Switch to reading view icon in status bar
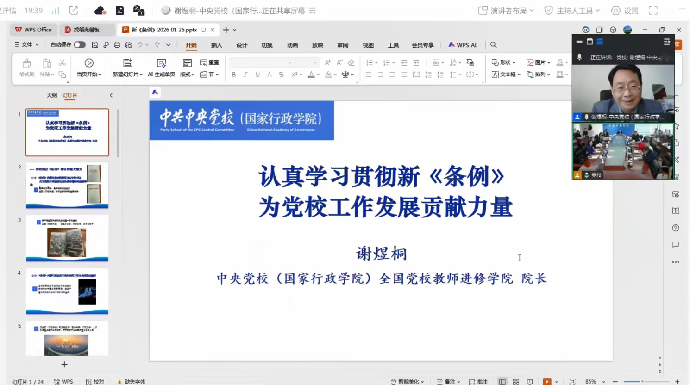The width and height of the screenshot is (690, 385). [530, 381]
